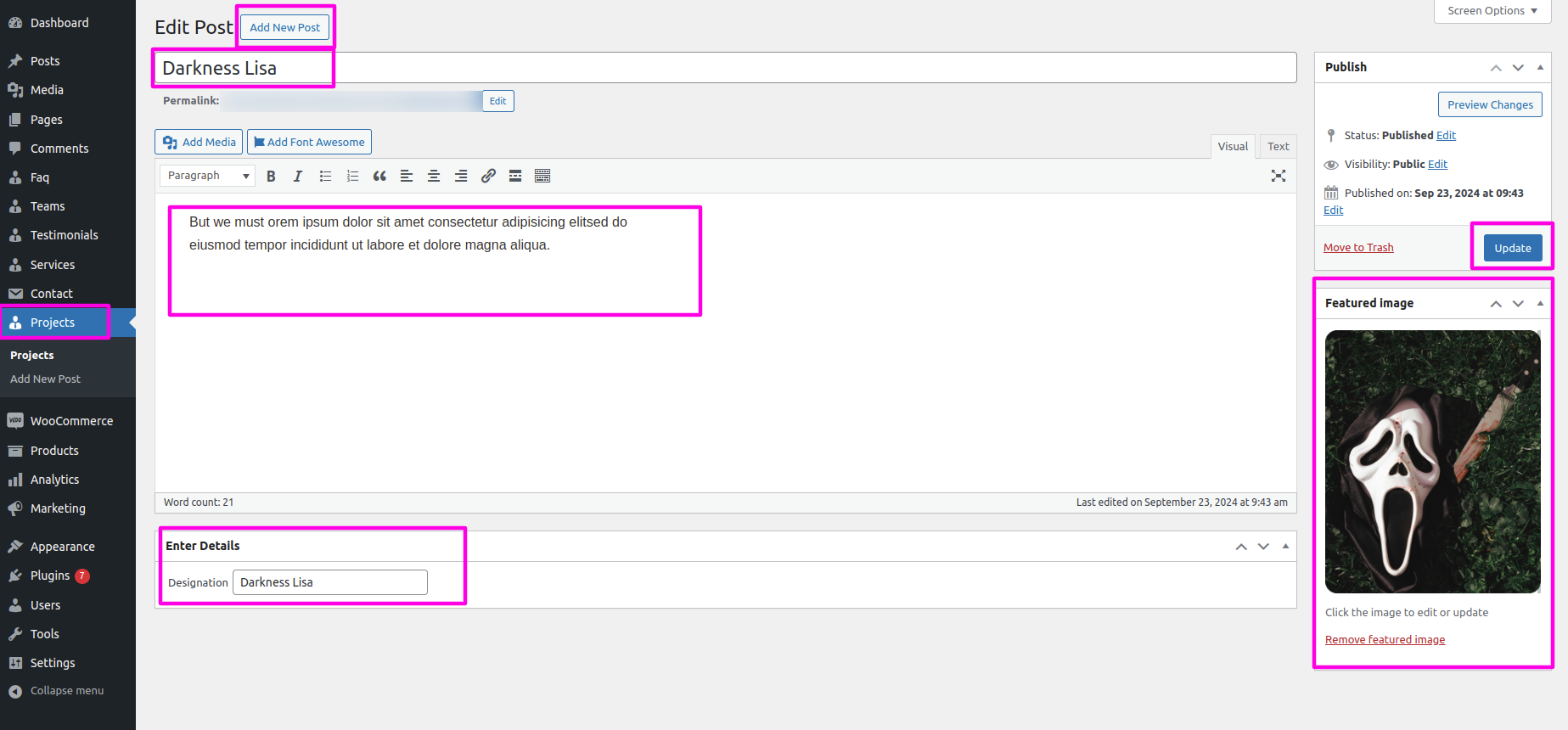The width and height of the screenshot is (1568, 730).
Task: Open Media menu in sidebar
Action: point(68,90)
